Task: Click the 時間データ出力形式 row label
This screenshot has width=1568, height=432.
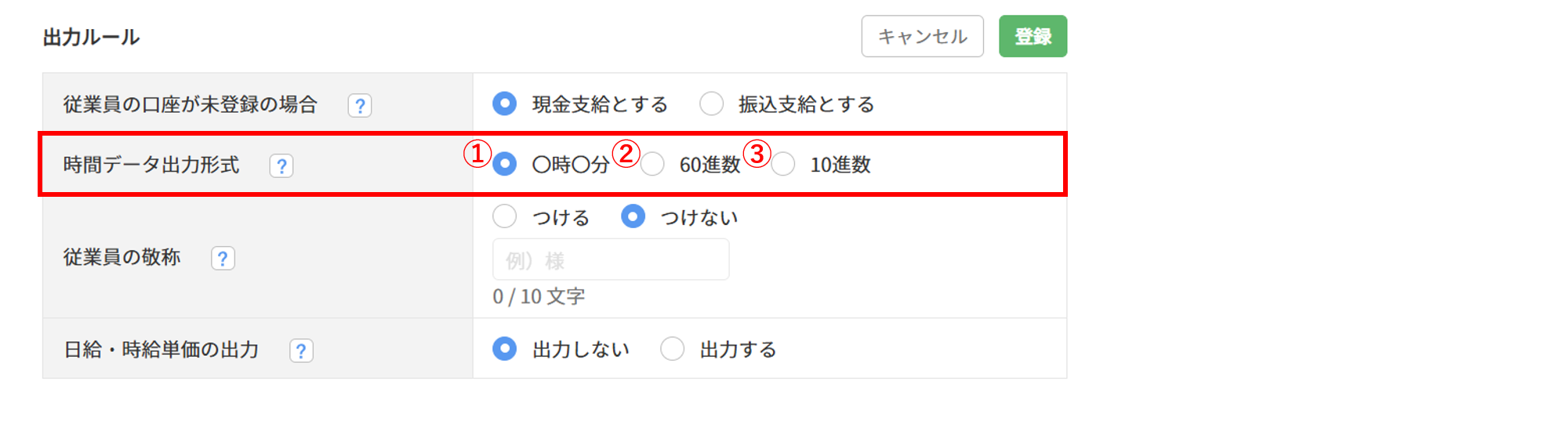Action: click(x=151, y=165)
